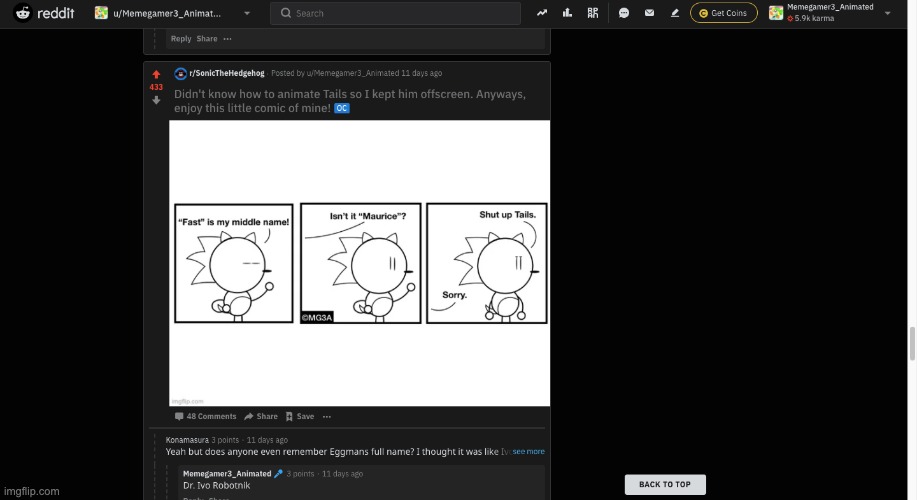The width and height of the screenshot is (917, 500).
Task: Open the top comment's ellipsis menu
Action: pos(227,39)
